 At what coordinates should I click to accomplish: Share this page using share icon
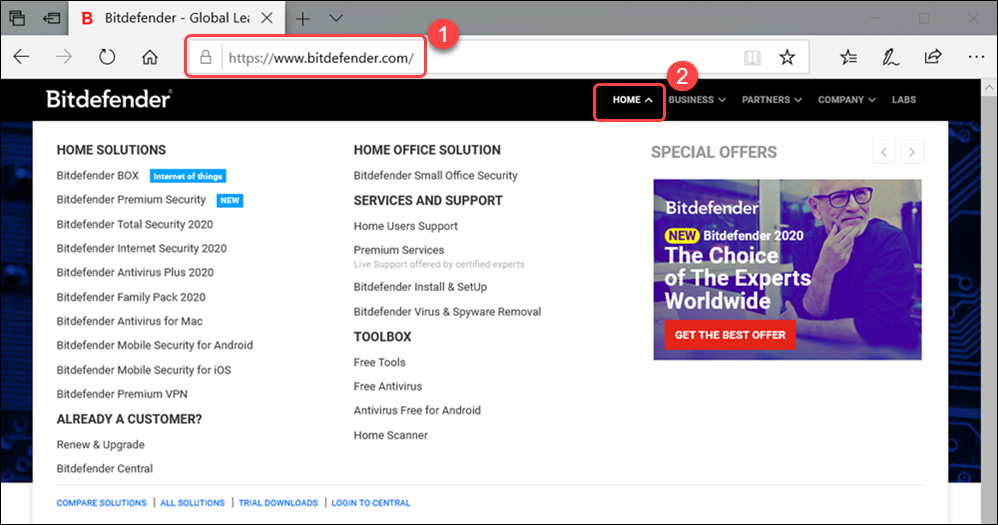coord(933,57)
